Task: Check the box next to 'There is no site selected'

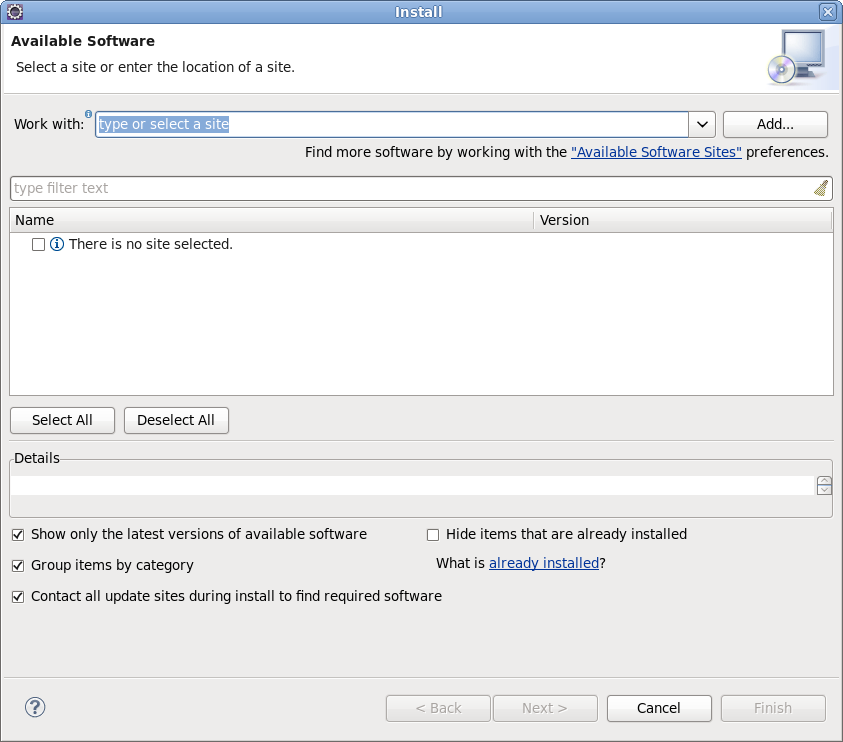Action: (x=37, y=244)
